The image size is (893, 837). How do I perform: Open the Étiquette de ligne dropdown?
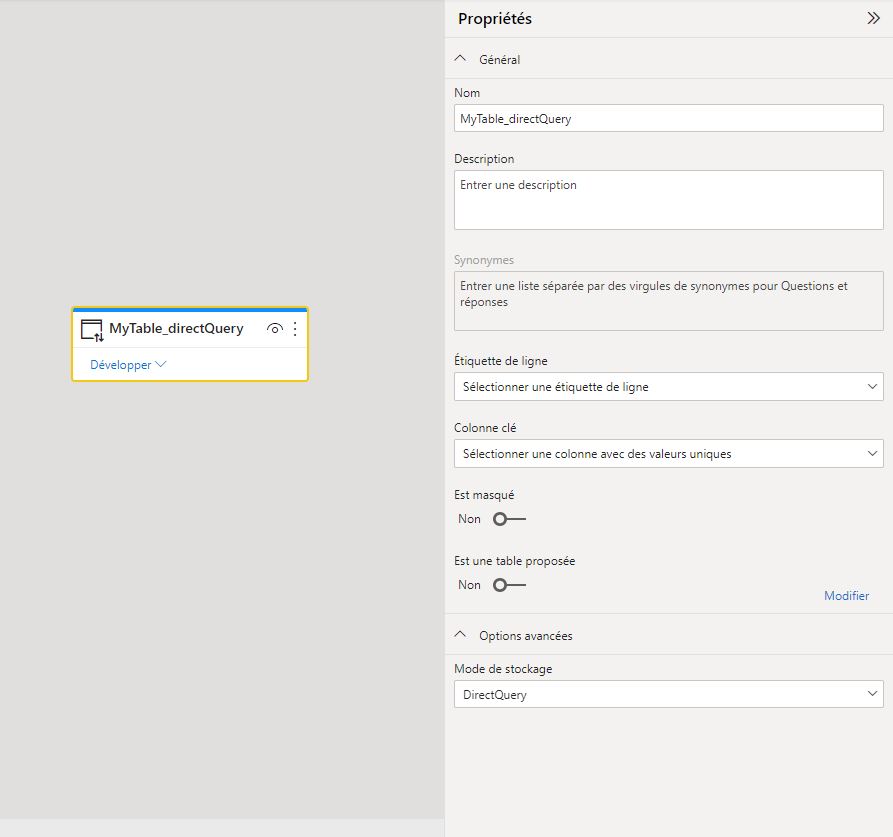(x=669, y=387)
